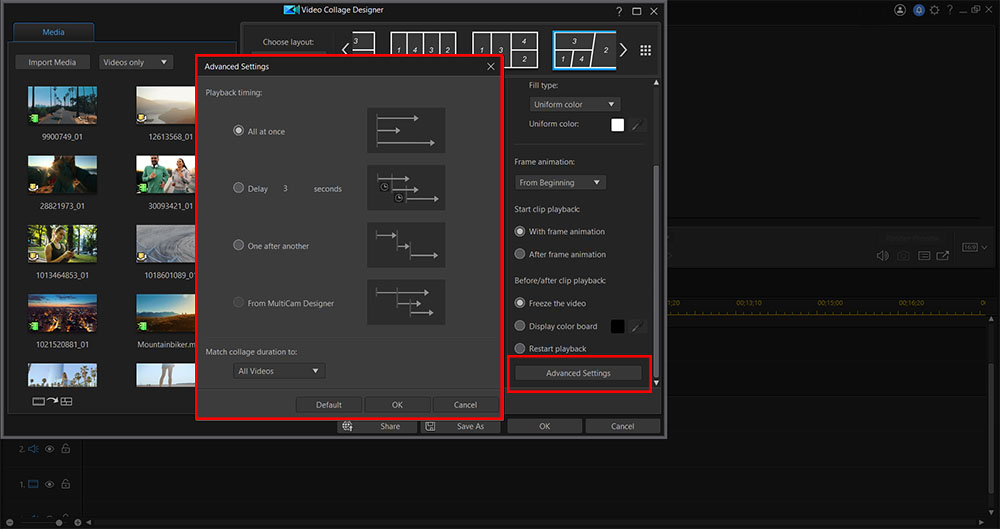Open From Beginning frame animation dropdown

[560, 183]
